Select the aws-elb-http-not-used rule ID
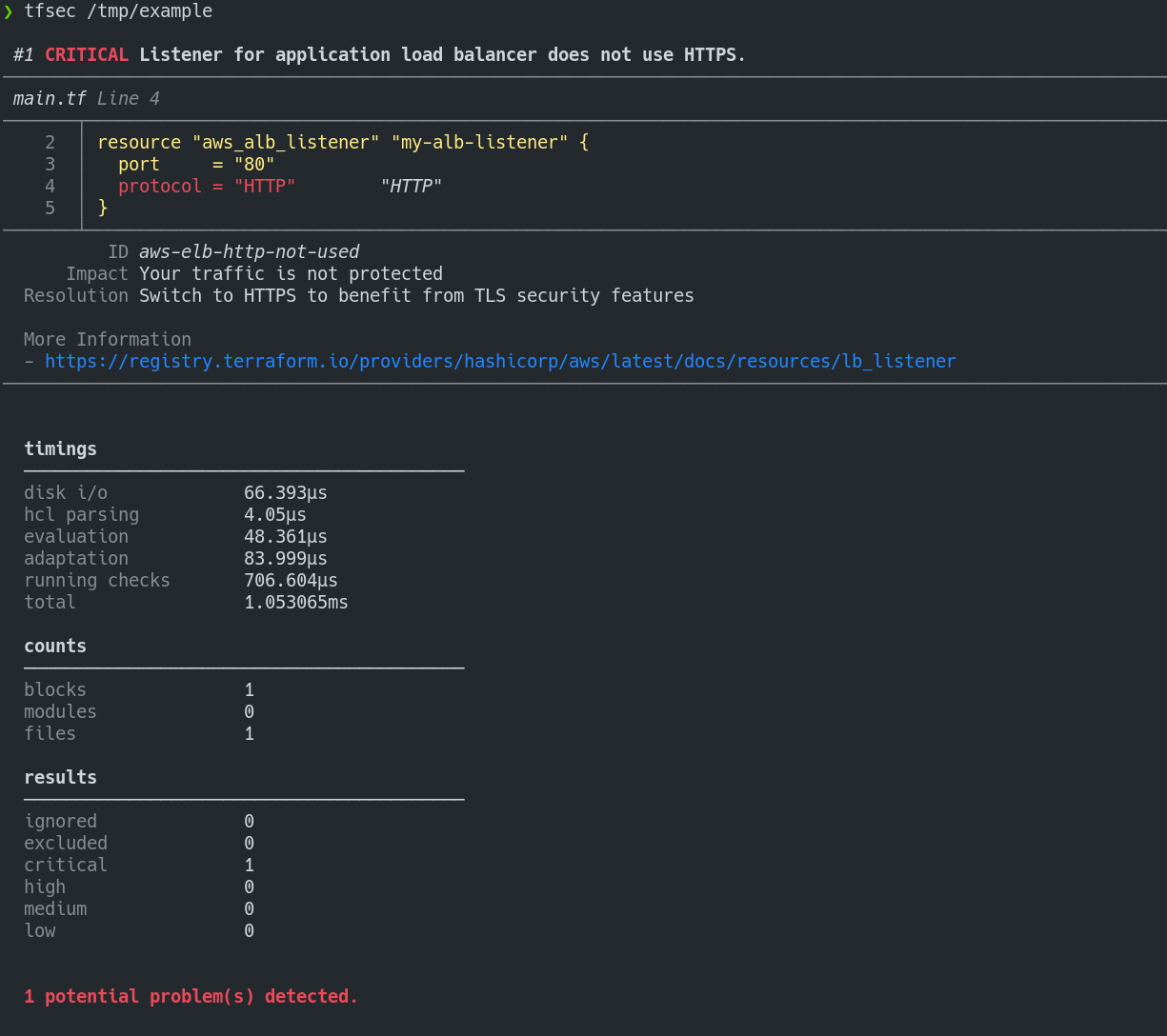This screenshot has height=1036, width=1167. click(x=249, y=251)
